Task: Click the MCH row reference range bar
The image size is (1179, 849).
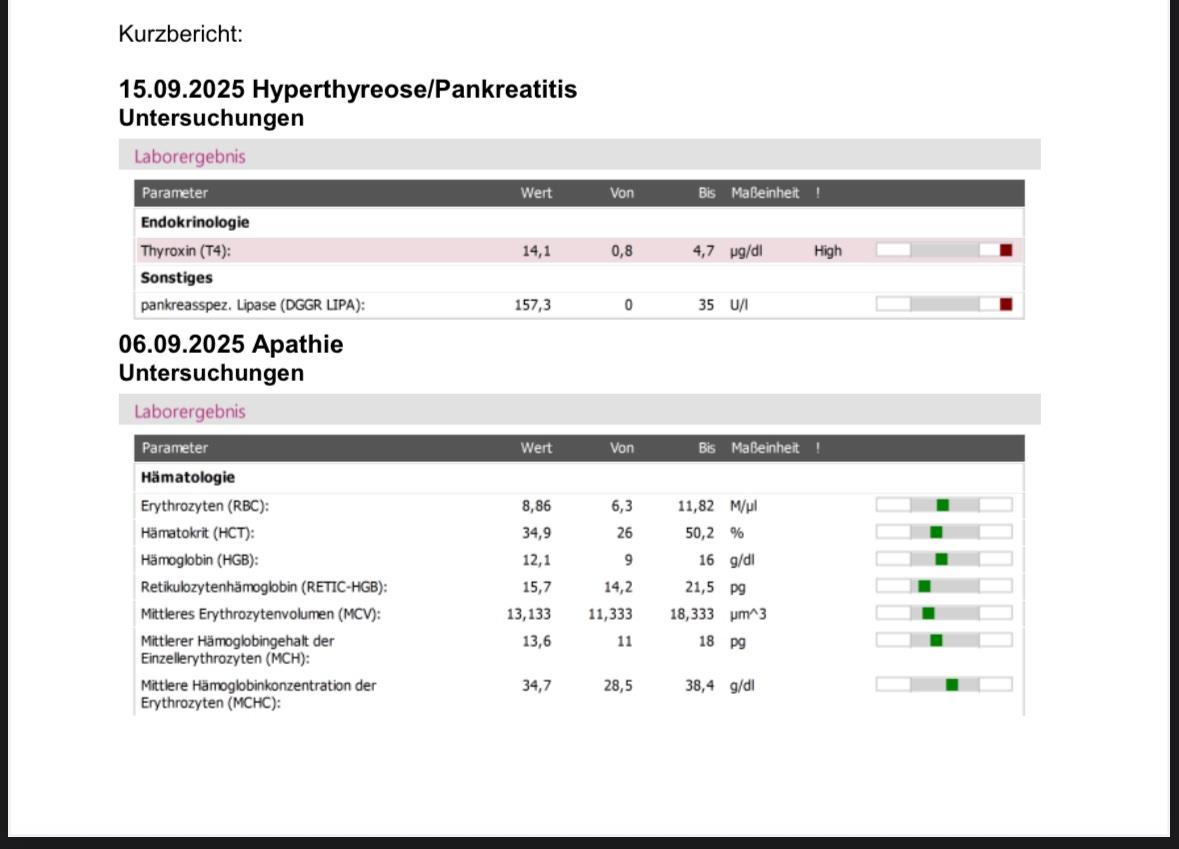Action: tap(943, 640)
